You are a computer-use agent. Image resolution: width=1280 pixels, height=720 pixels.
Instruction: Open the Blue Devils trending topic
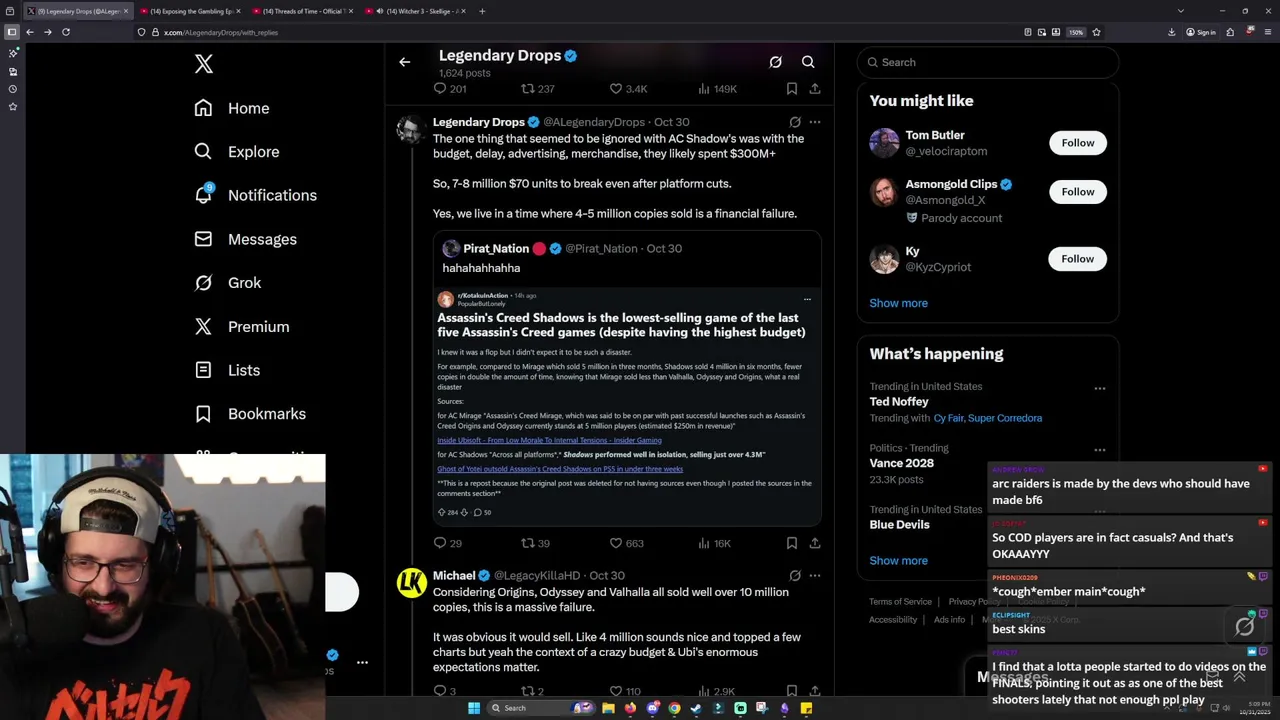[x=899, y=525]
